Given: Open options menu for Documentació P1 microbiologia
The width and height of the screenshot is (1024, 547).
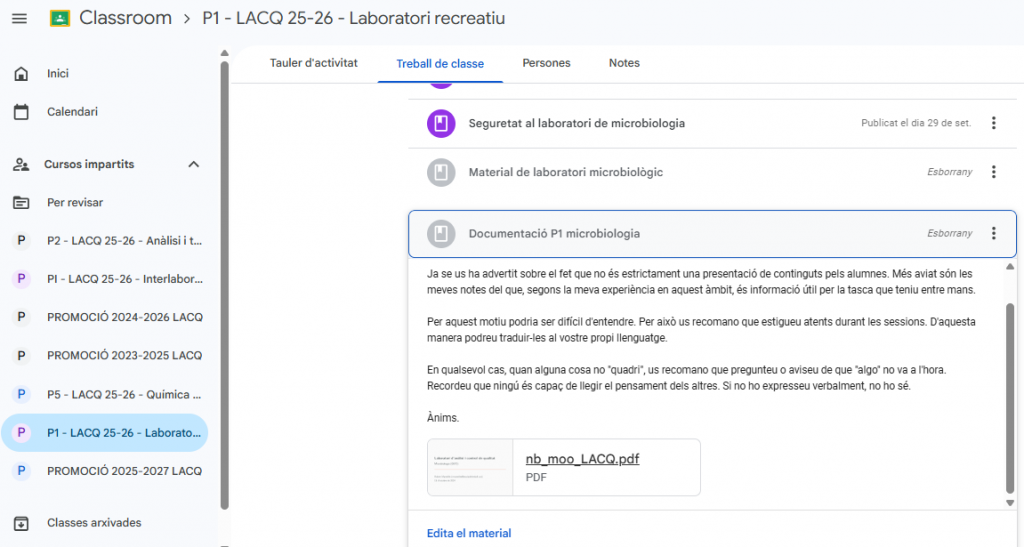Looking at the screenshot, I should 993,234.
